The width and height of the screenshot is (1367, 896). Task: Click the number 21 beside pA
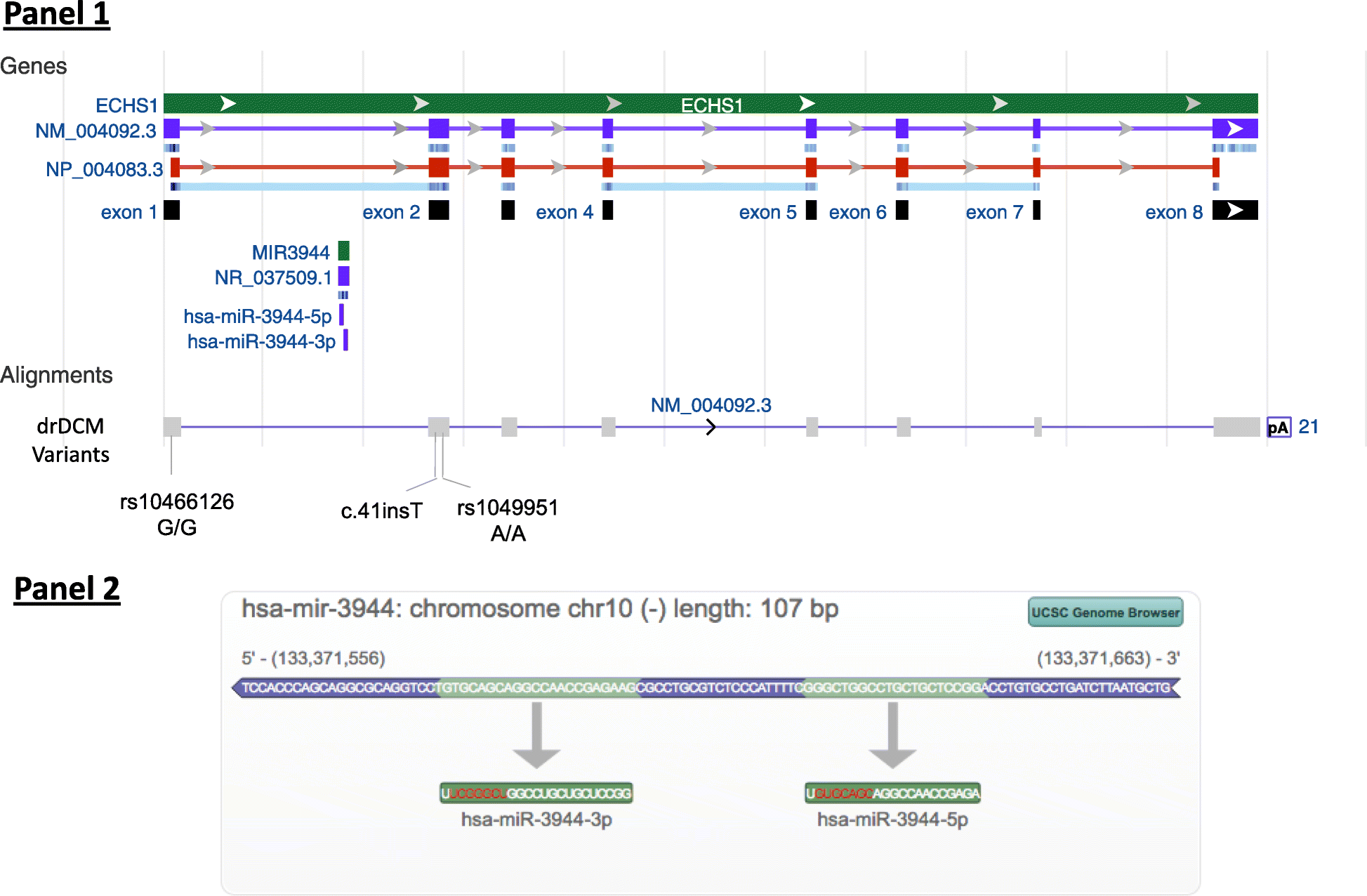click(1309, 426)
